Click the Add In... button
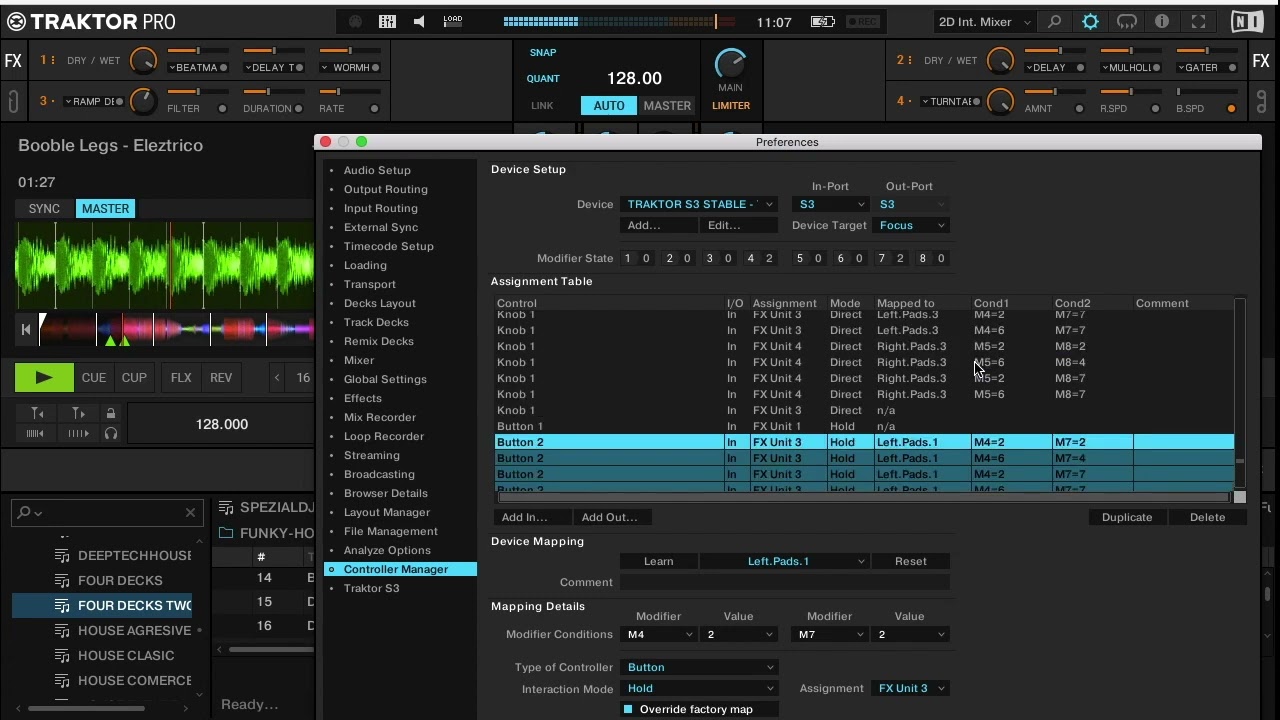Screen dimensions: 1280x720 [x=532, y=517]
